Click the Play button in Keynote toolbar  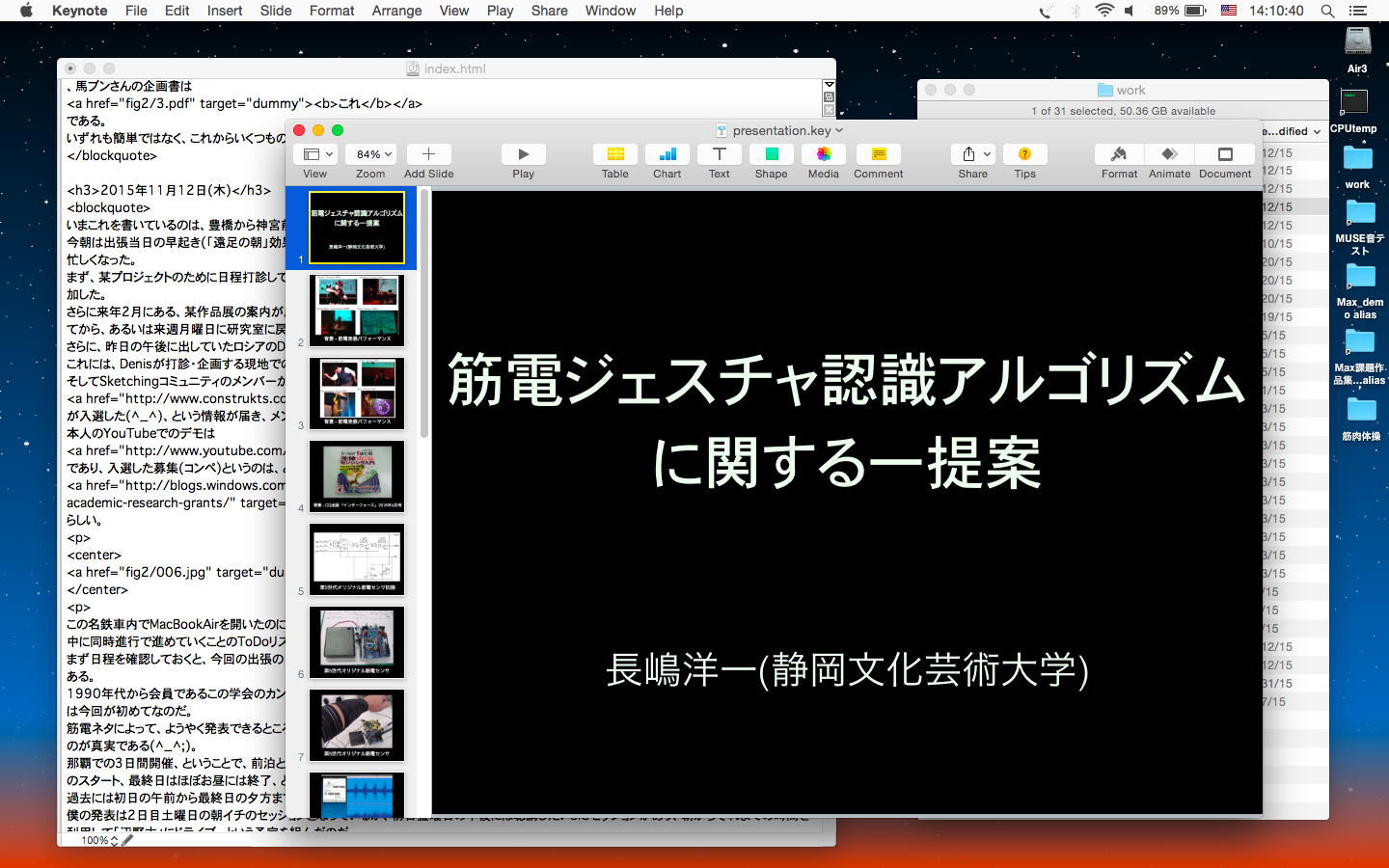point(523,154)
